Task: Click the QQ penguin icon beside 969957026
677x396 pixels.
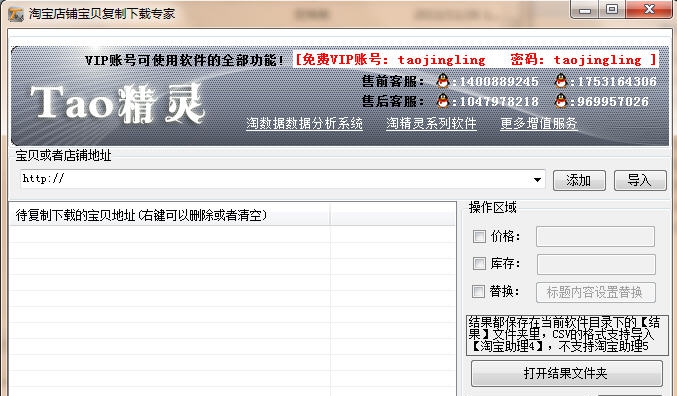Action: click(561, 101)
